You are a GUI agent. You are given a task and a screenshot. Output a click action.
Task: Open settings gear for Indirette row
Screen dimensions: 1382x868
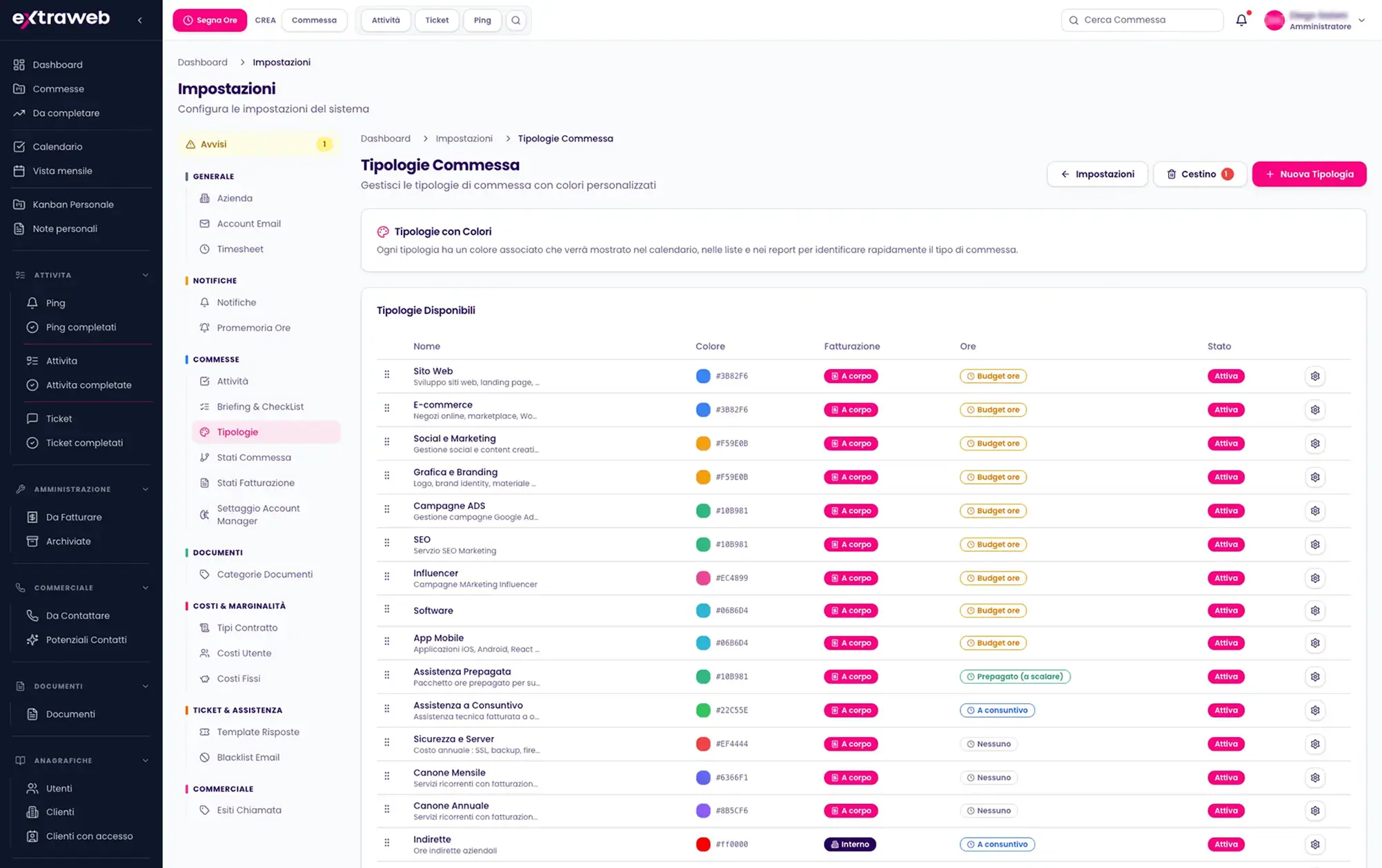[x=1315, y=845]
